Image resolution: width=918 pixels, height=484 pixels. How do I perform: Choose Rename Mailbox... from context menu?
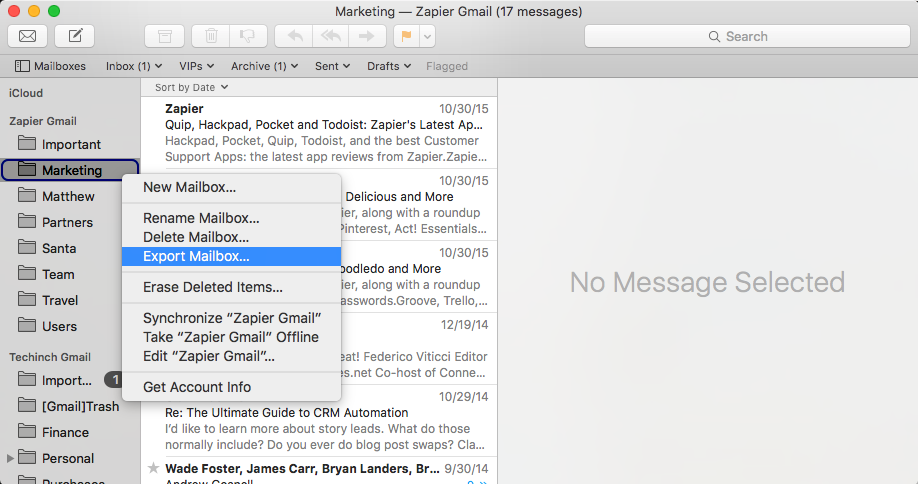tap(231, 218)
